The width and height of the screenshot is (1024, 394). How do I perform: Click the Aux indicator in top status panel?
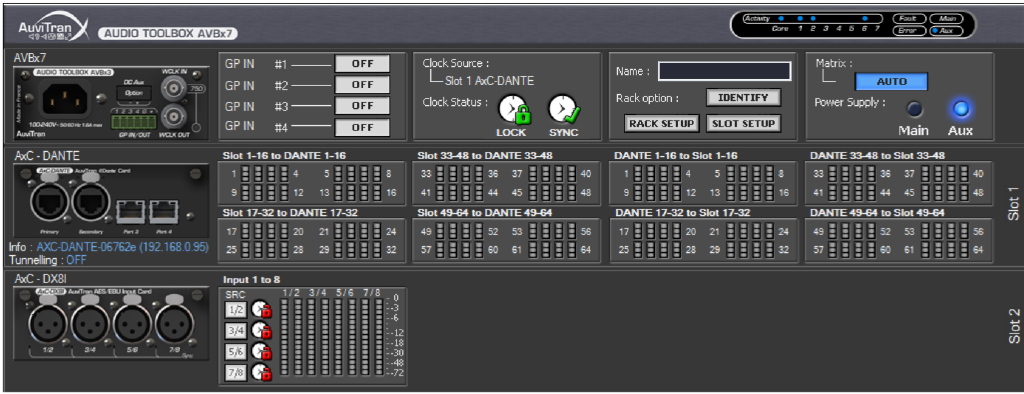[x=947, y=31]
